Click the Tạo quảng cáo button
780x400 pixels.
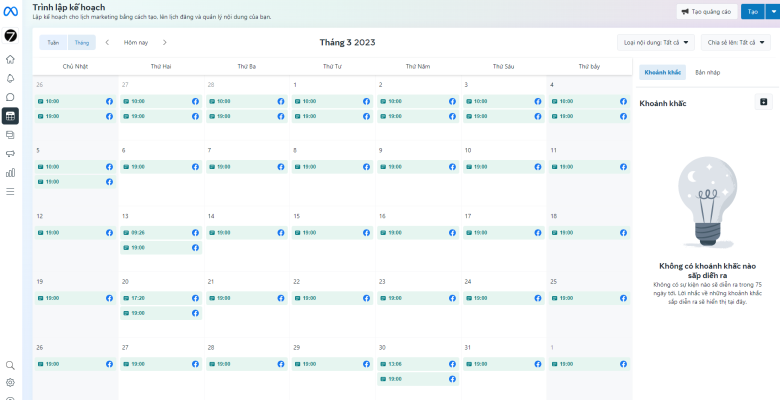[706, 11]
